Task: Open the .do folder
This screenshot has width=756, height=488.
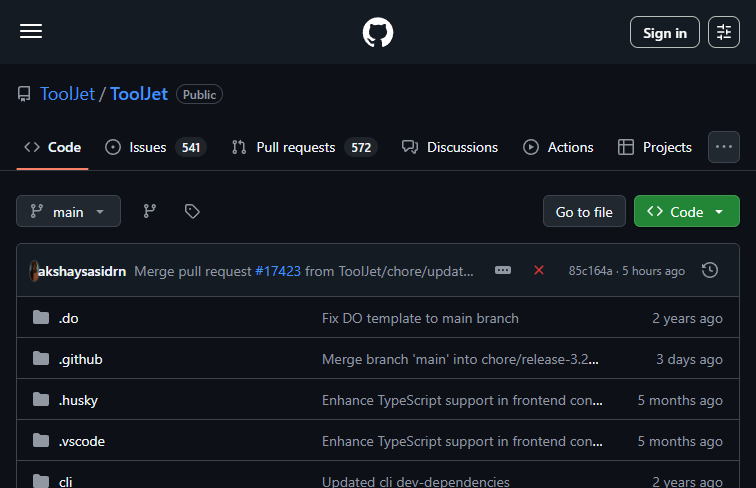Action: 68,318
